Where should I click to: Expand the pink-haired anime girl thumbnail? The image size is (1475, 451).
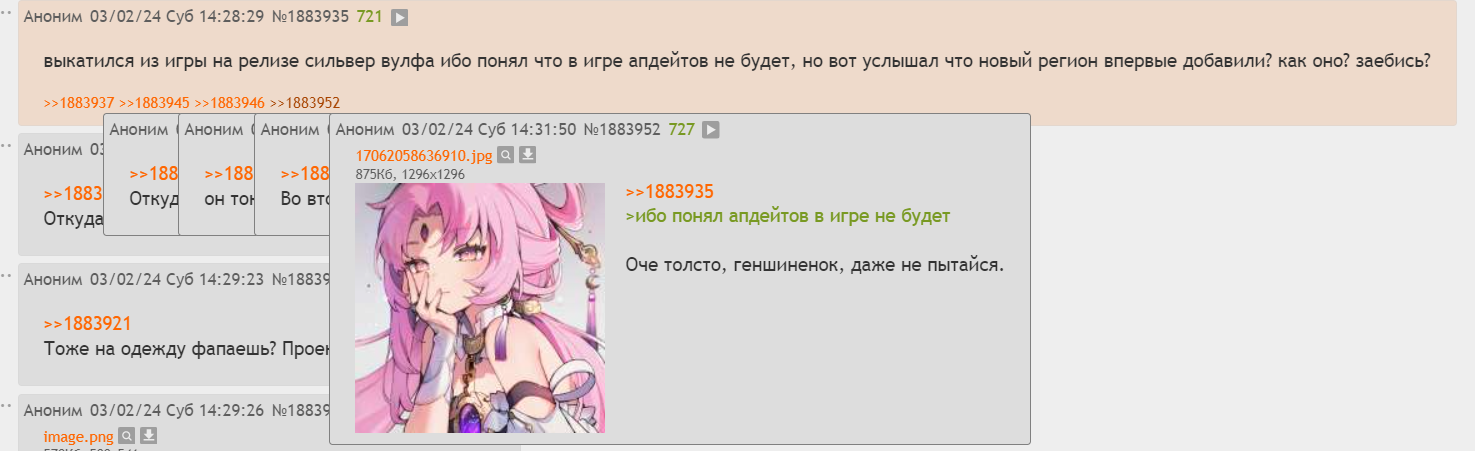tap(480, 308)
